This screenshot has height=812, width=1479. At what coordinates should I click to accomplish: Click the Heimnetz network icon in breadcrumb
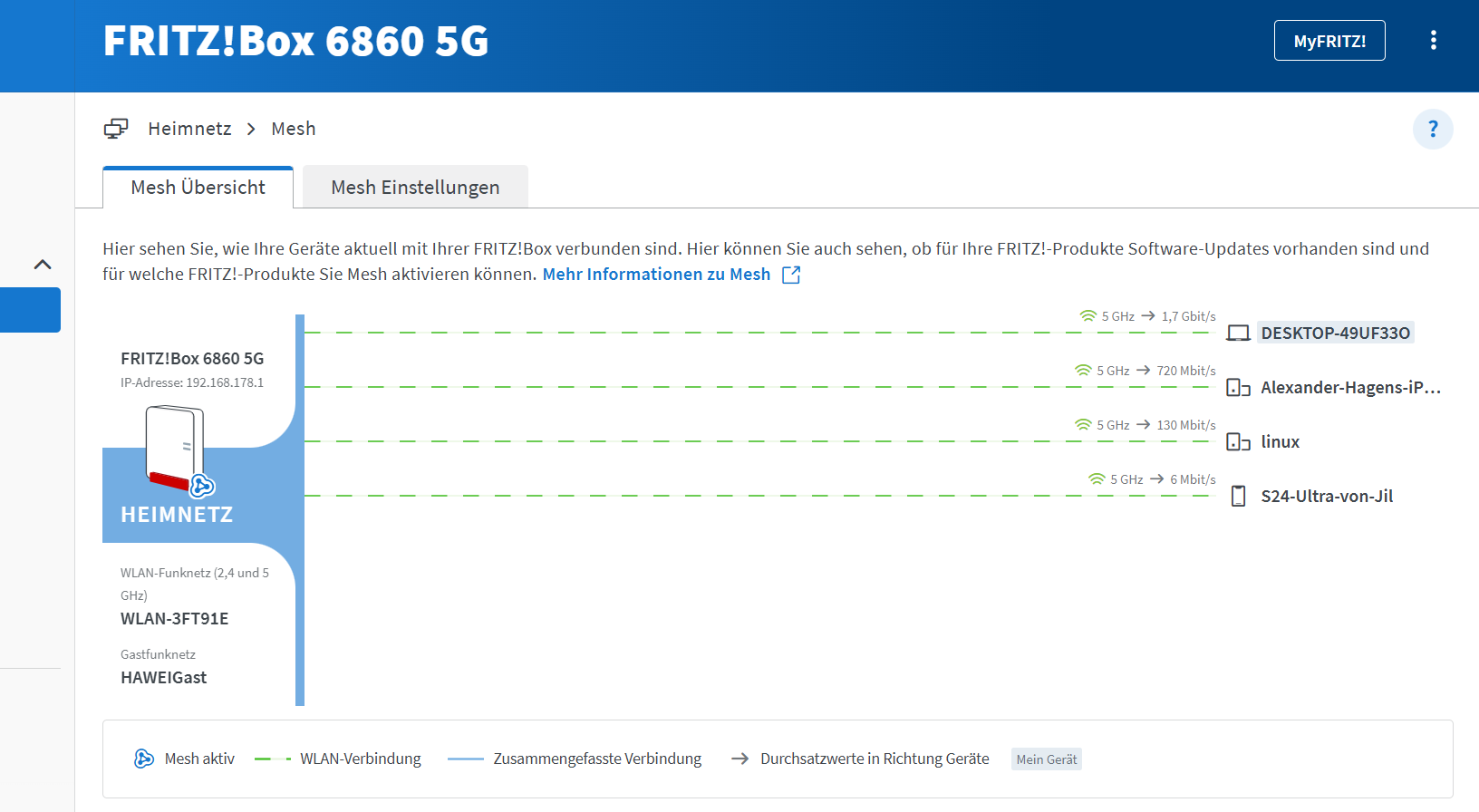(x=116, y=129)
